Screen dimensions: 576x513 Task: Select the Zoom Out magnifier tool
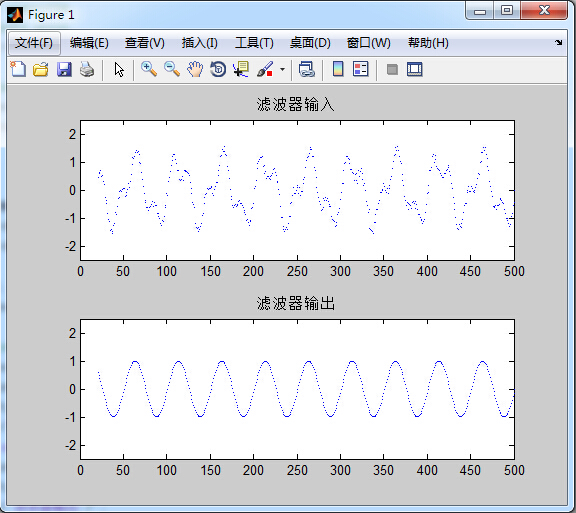(172, 69)
